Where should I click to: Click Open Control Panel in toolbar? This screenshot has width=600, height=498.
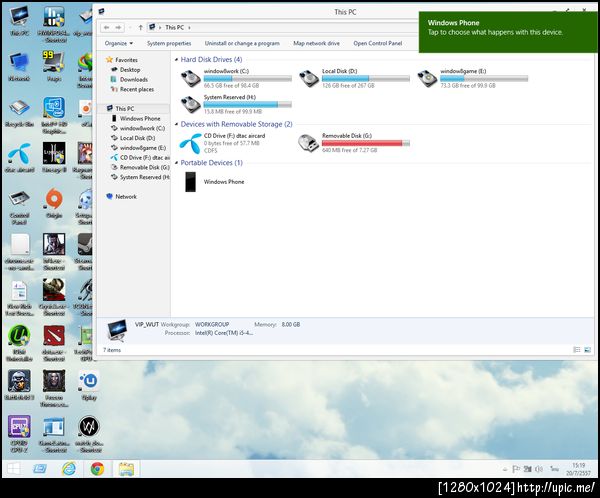(x=377, y=43)
